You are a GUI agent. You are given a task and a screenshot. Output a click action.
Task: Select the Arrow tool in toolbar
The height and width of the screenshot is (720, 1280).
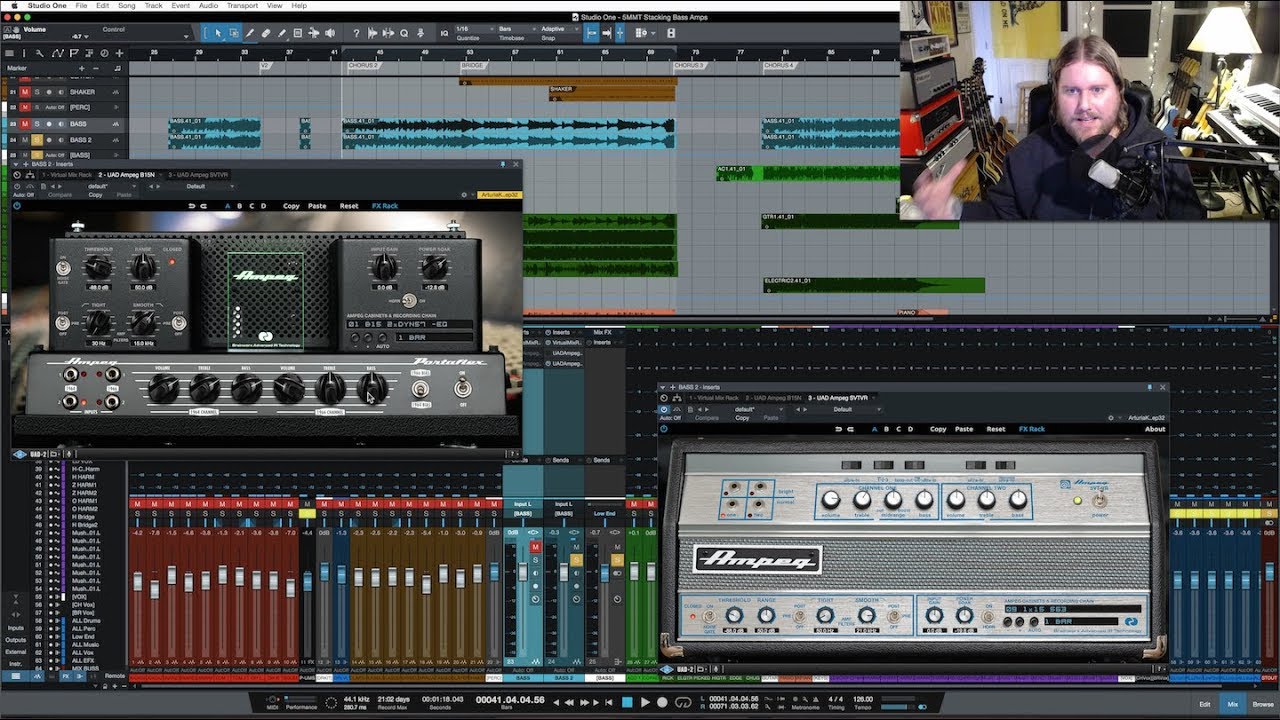pos(218,33)
